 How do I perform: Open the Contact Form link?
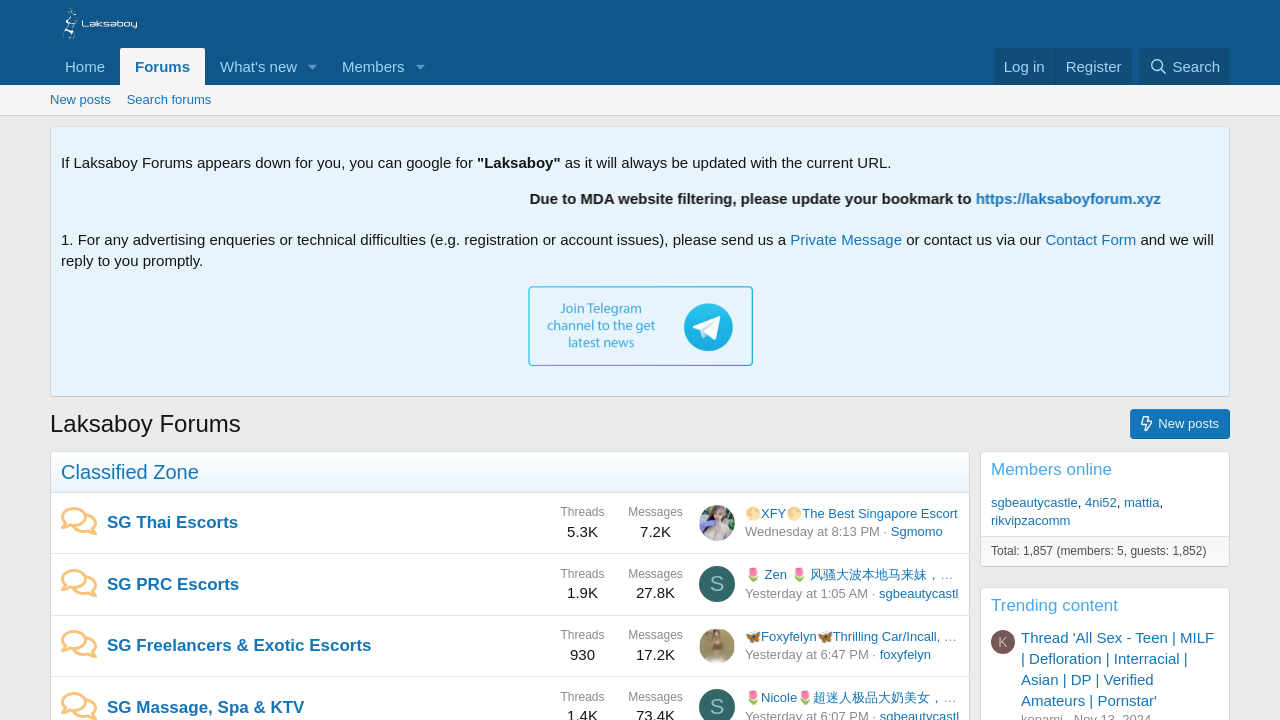1091,240
